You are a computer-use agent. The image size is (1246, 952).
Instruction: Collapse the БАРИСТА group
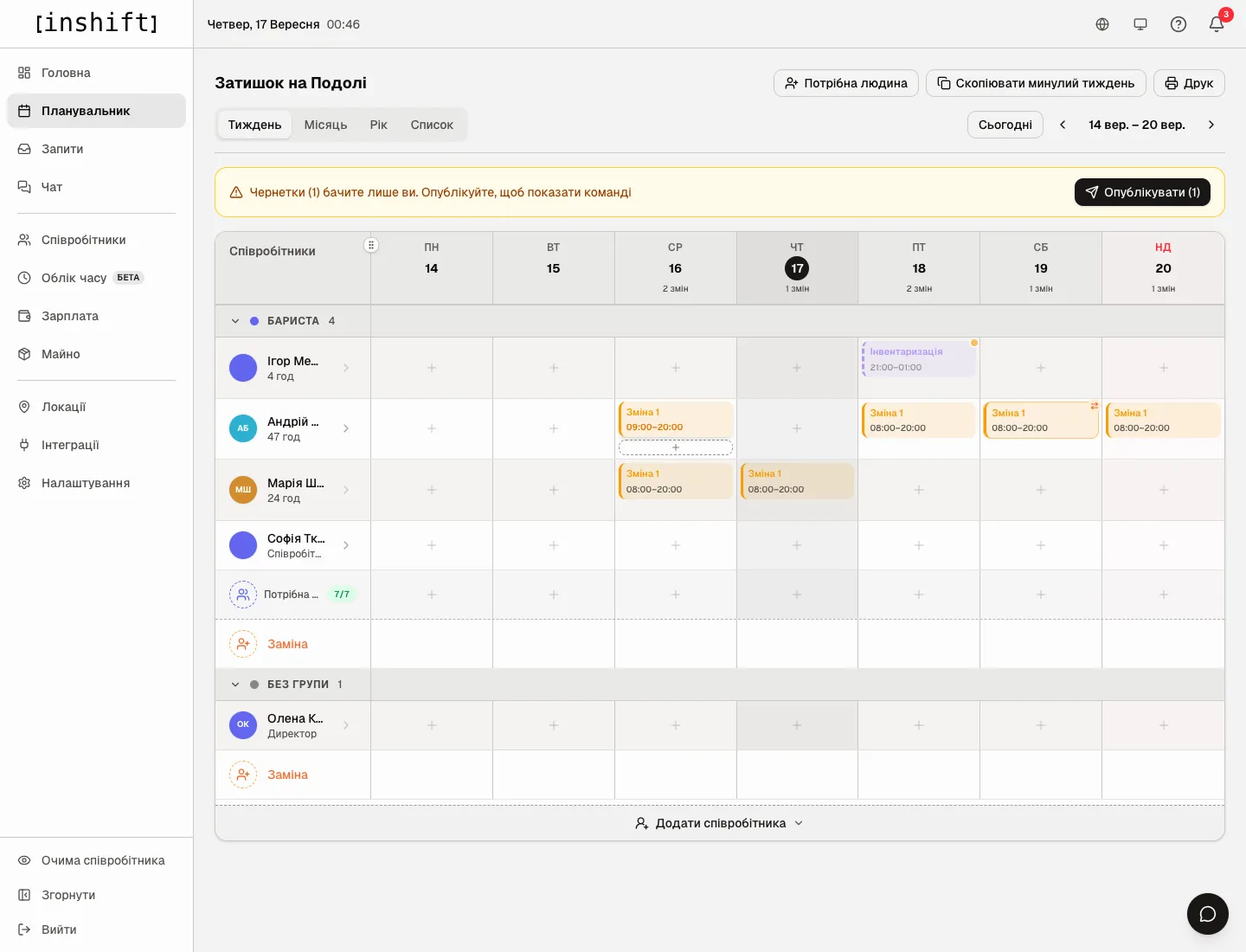point(235,321)
